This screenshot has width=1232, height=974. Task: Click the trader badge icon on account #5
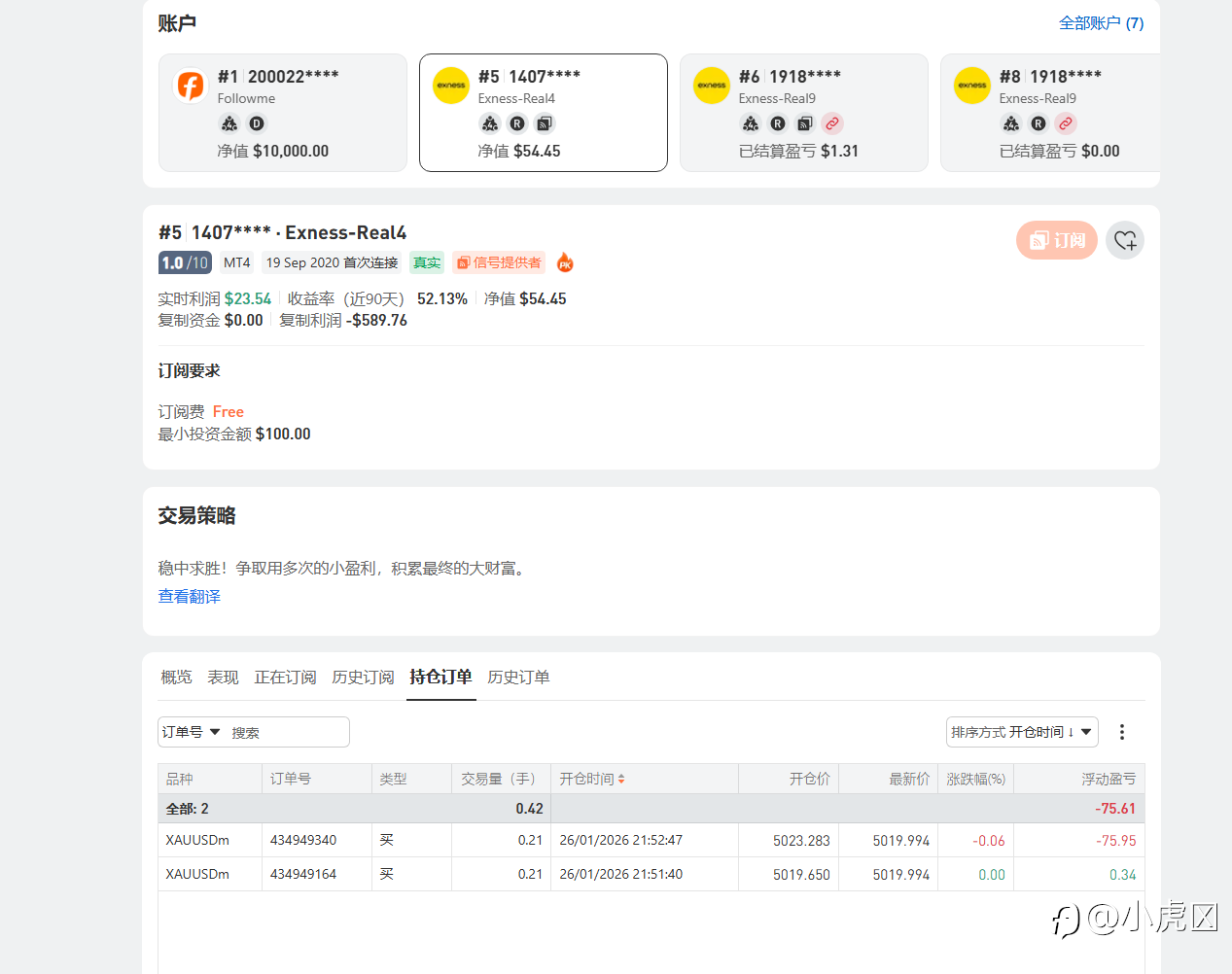pos(490,123)
